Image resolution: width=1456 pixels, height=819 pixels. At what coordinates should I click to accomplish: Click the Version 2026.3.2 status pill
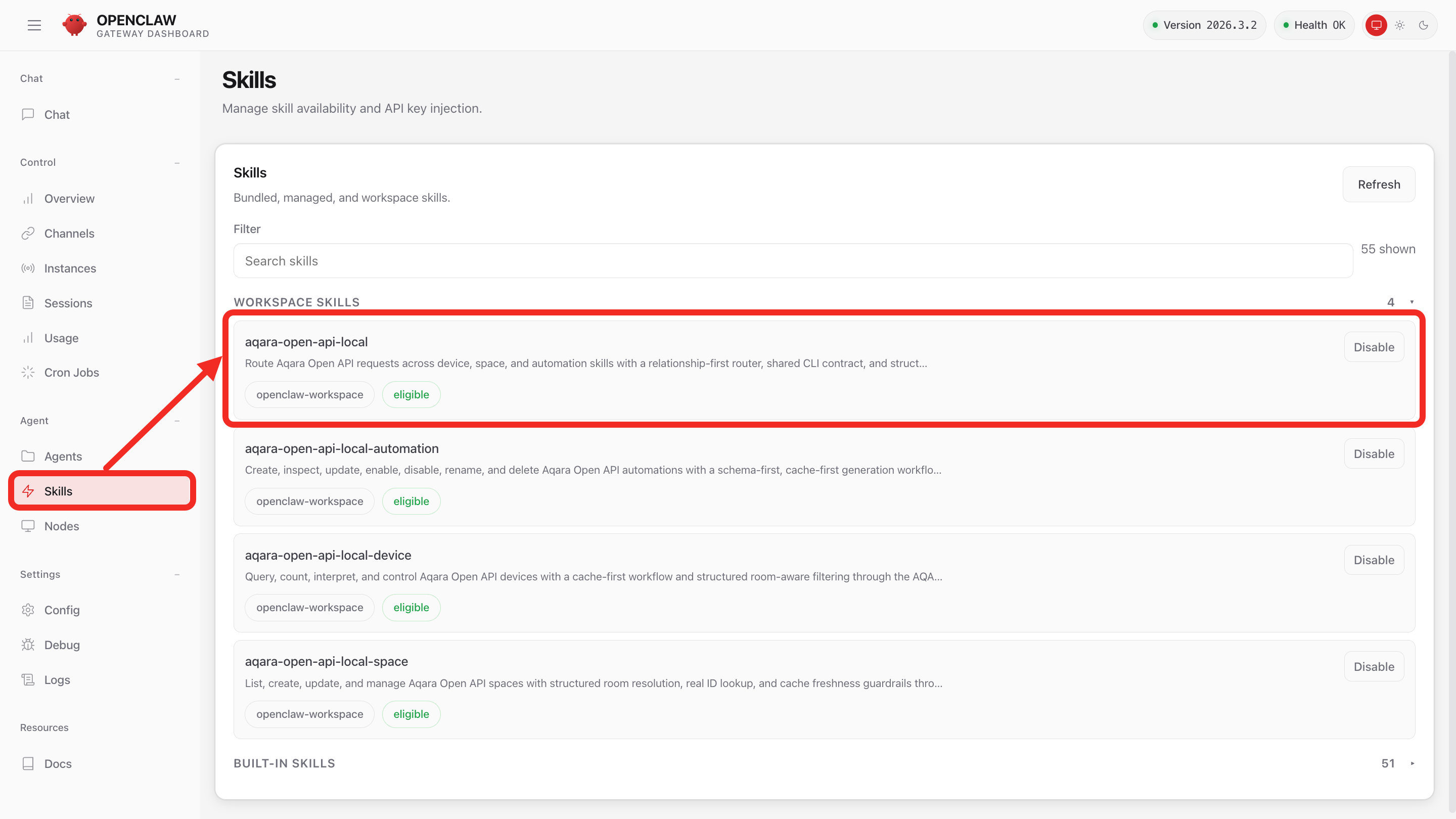coord(1204,25)
